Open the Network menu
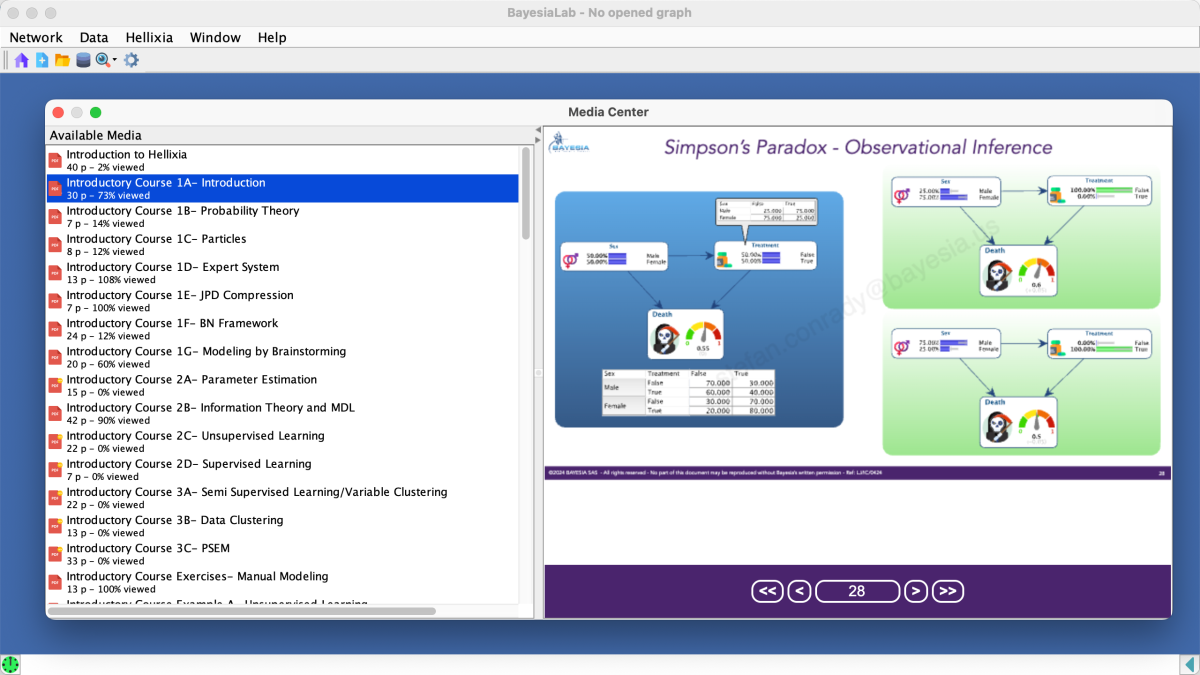The width and height of the screenshot is (1200, 675). tap(36, 37)
